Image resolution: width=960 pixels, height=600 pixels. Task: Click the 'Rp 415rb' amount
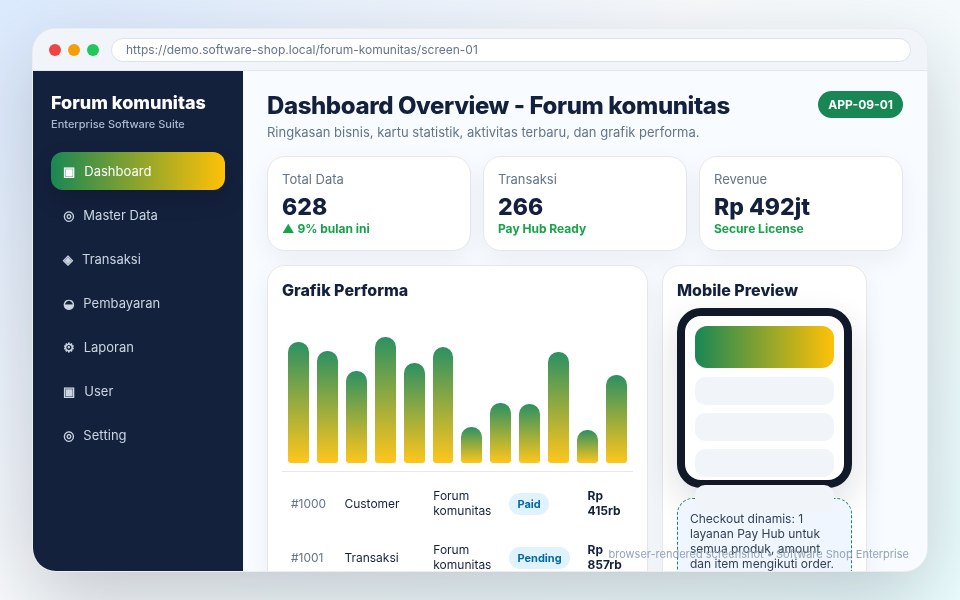[x=604, y=503]
